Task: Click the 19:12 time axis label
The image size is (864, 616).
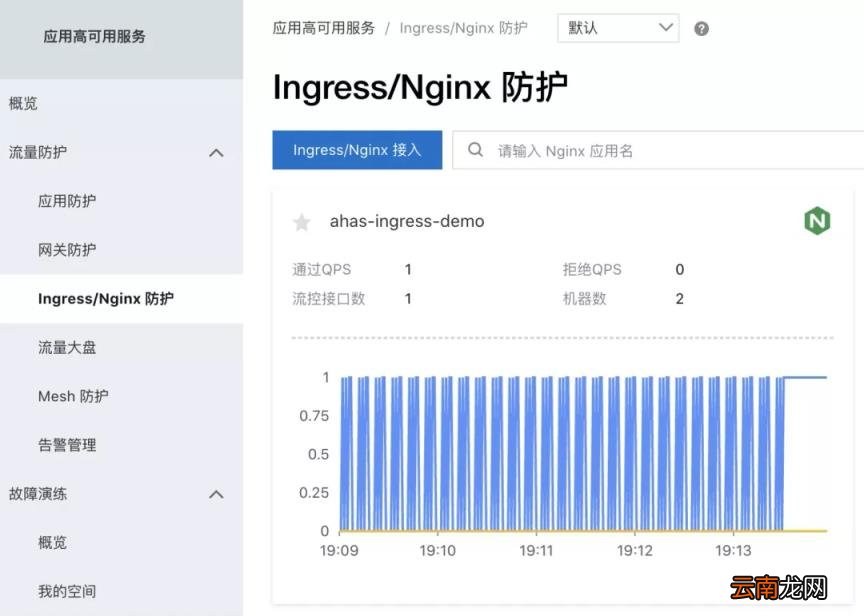Action: click(x=635, y=550)
